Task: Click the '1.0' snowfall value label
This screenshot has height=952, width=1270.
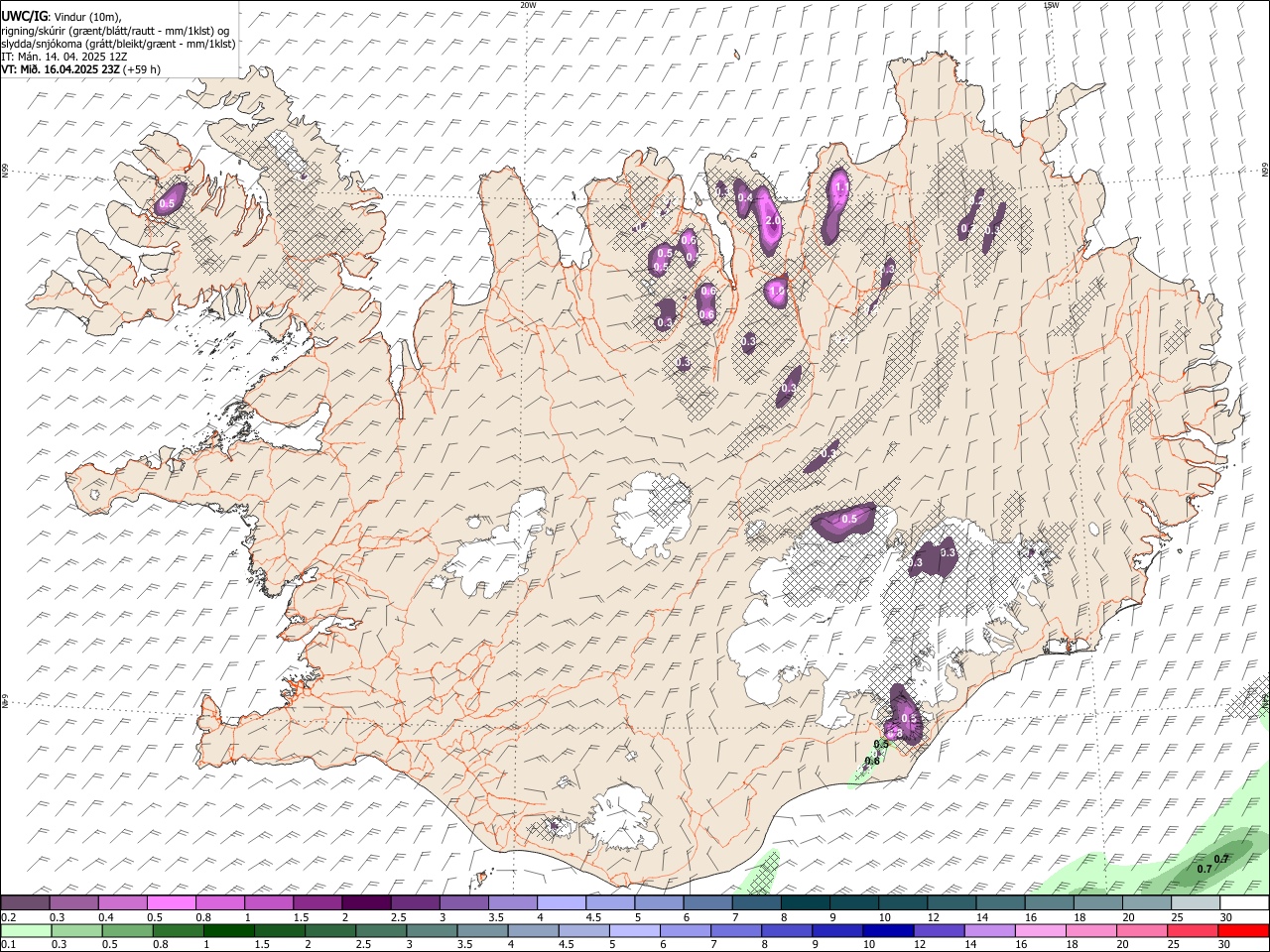Action: (x=777, y=292)
